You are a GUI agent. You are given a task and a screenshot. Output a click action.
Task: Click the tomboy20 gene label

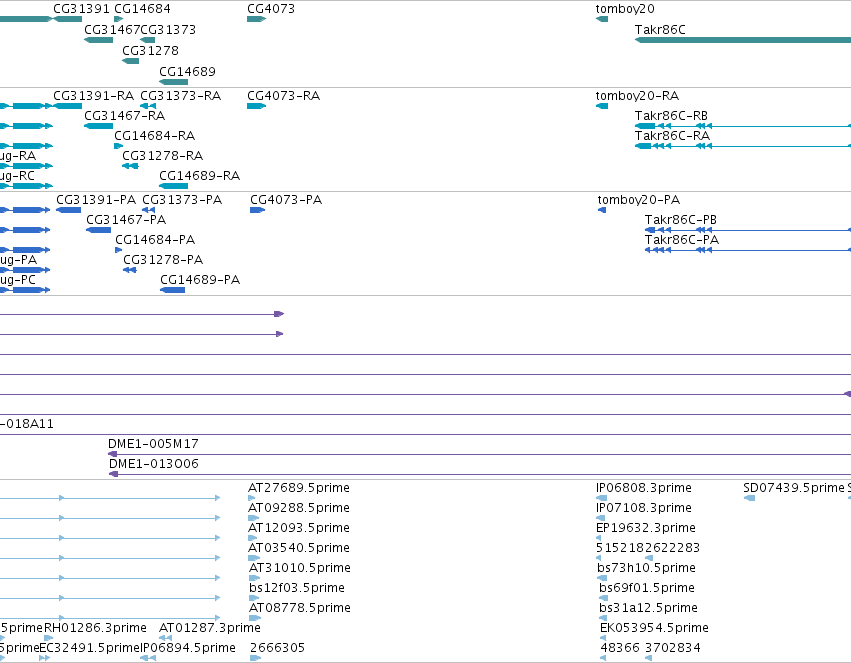click(x=625, y=9)
